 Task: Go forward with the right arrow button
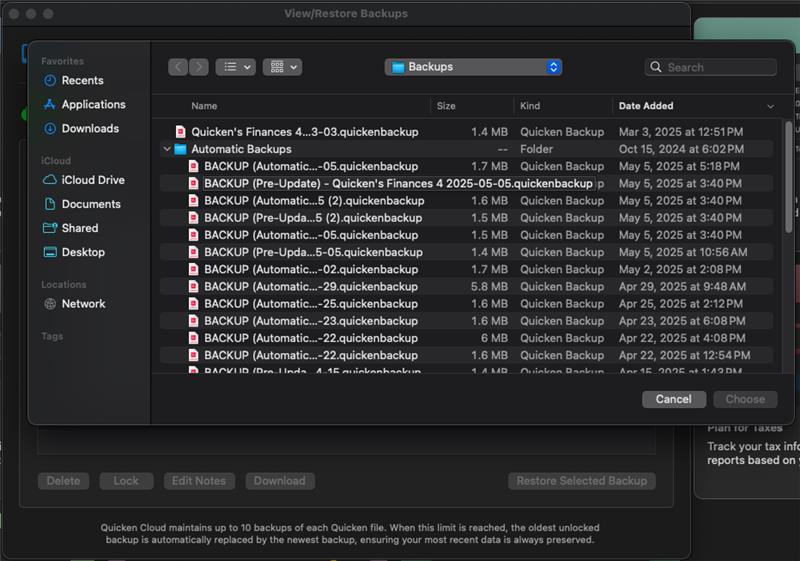[x=198, y=67]
